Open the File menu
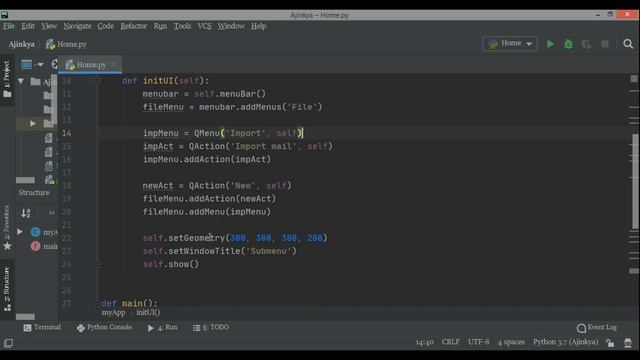Image resolution: width=640 pixels, height=360 pixels. tap(9, 26)
